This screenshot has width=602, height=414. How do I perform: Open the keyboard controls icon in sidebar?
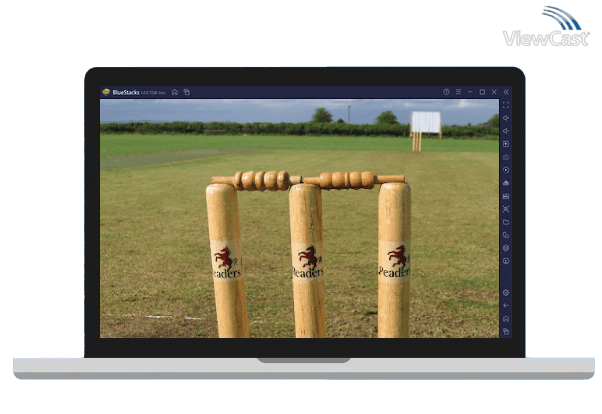tap(506, 157)
